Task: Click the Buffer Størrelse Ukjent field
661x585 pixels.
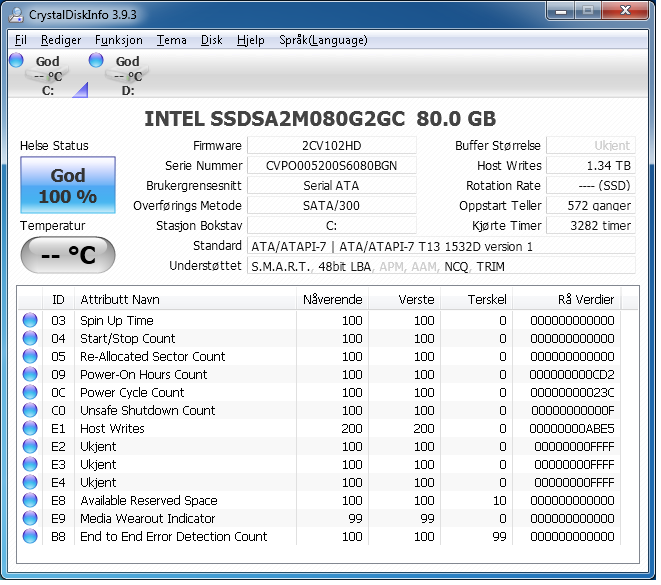Action: [591, 145]
